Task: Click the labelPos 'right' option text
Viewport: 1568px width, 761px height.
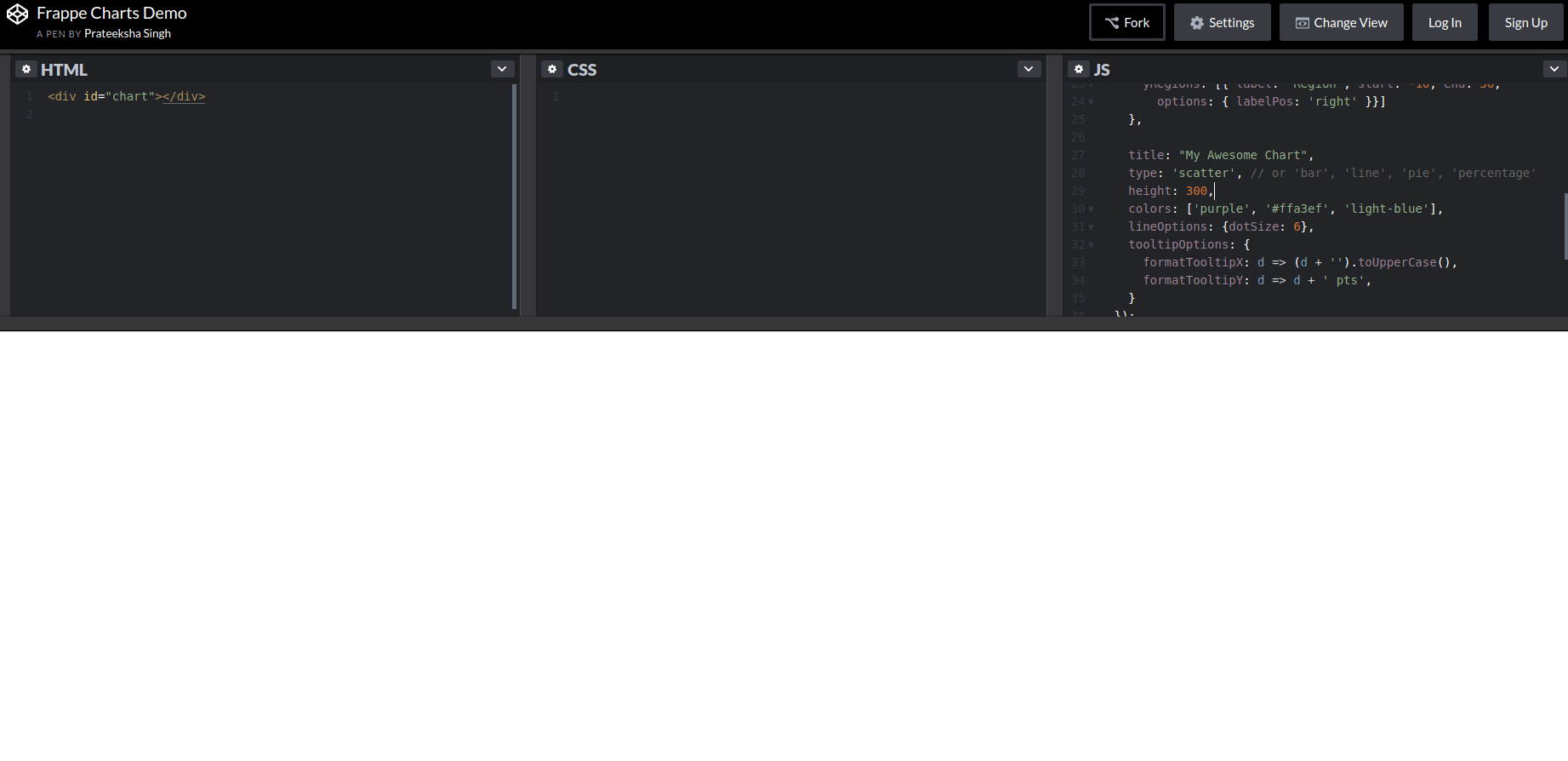Action: pyautogui.click(x=1332, y=101)
